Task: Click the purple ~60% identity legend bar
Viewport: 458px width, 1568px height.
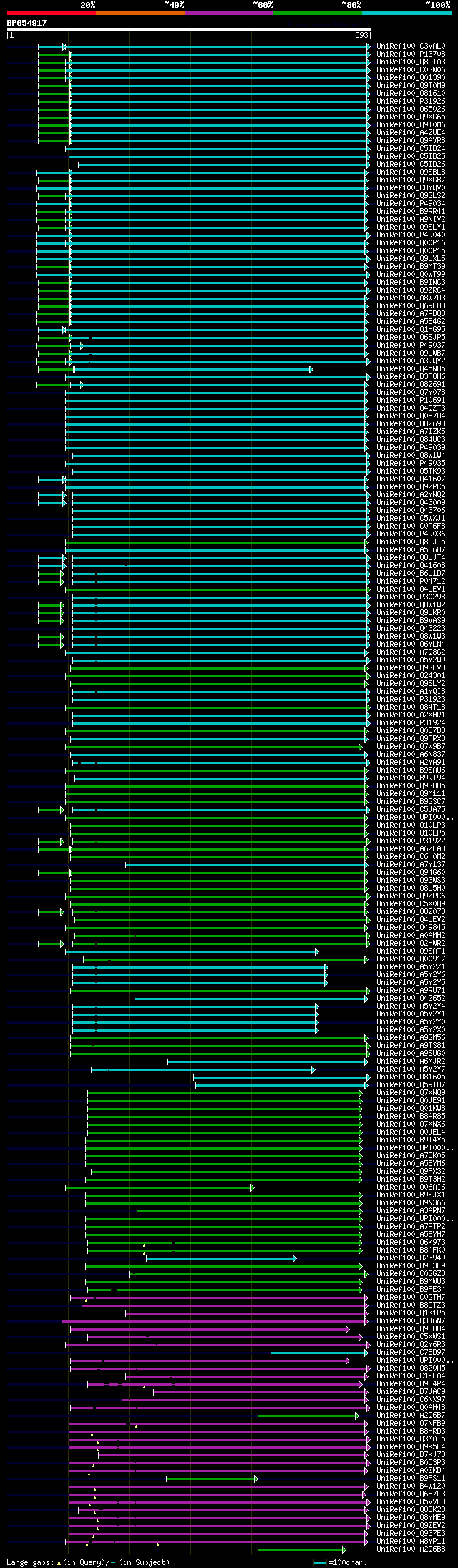Action: tap(229, 13)
